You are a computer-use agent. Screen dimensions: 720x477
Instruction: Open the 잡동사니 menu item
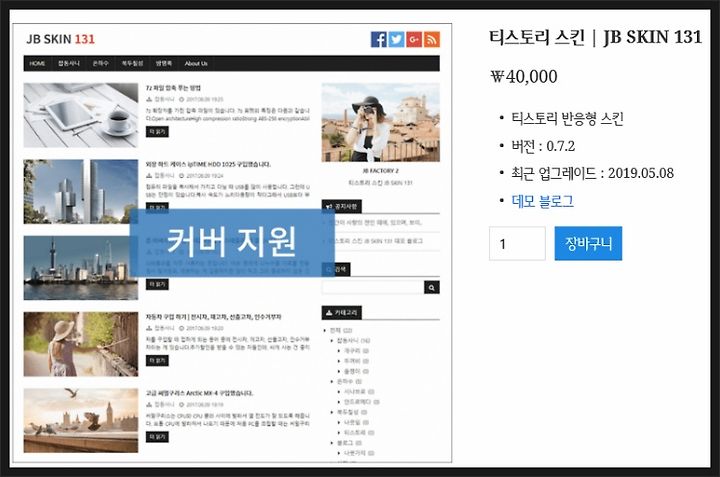(x=69, y=63)
